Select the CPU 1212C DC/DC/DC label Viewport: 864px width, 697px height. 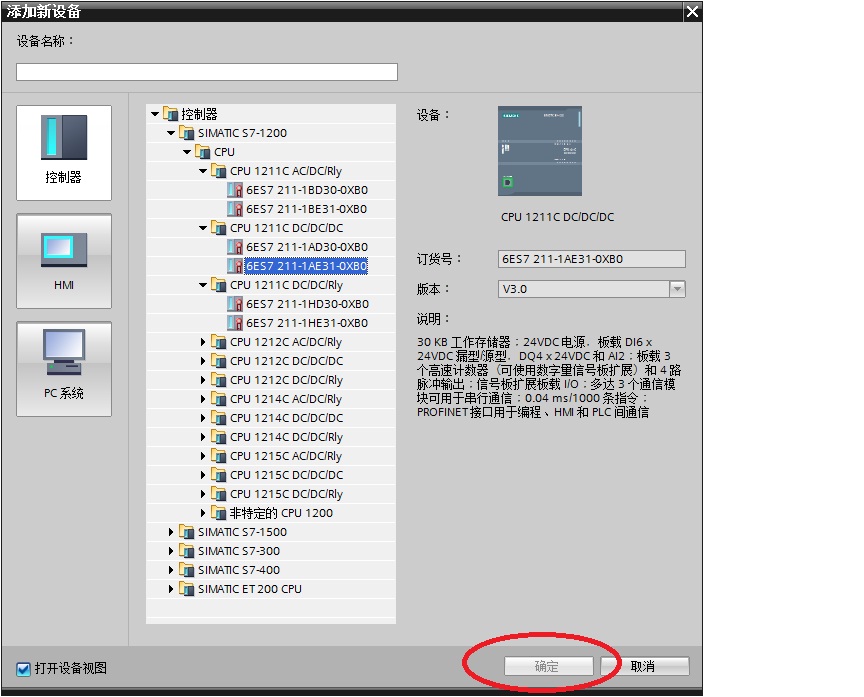(287, 361)
